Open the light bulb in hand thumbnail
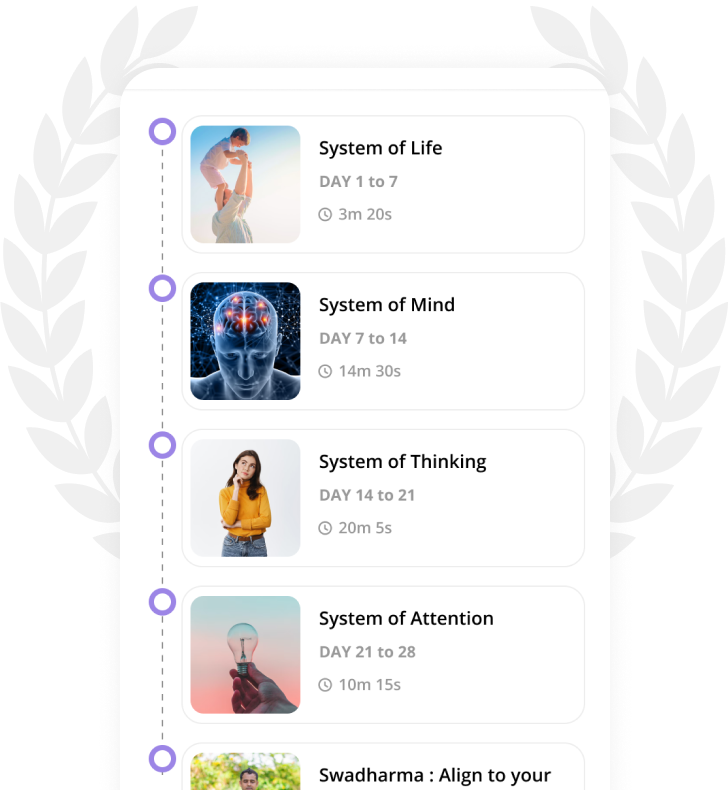The image size is (728, 790). (x=245, y=654)
